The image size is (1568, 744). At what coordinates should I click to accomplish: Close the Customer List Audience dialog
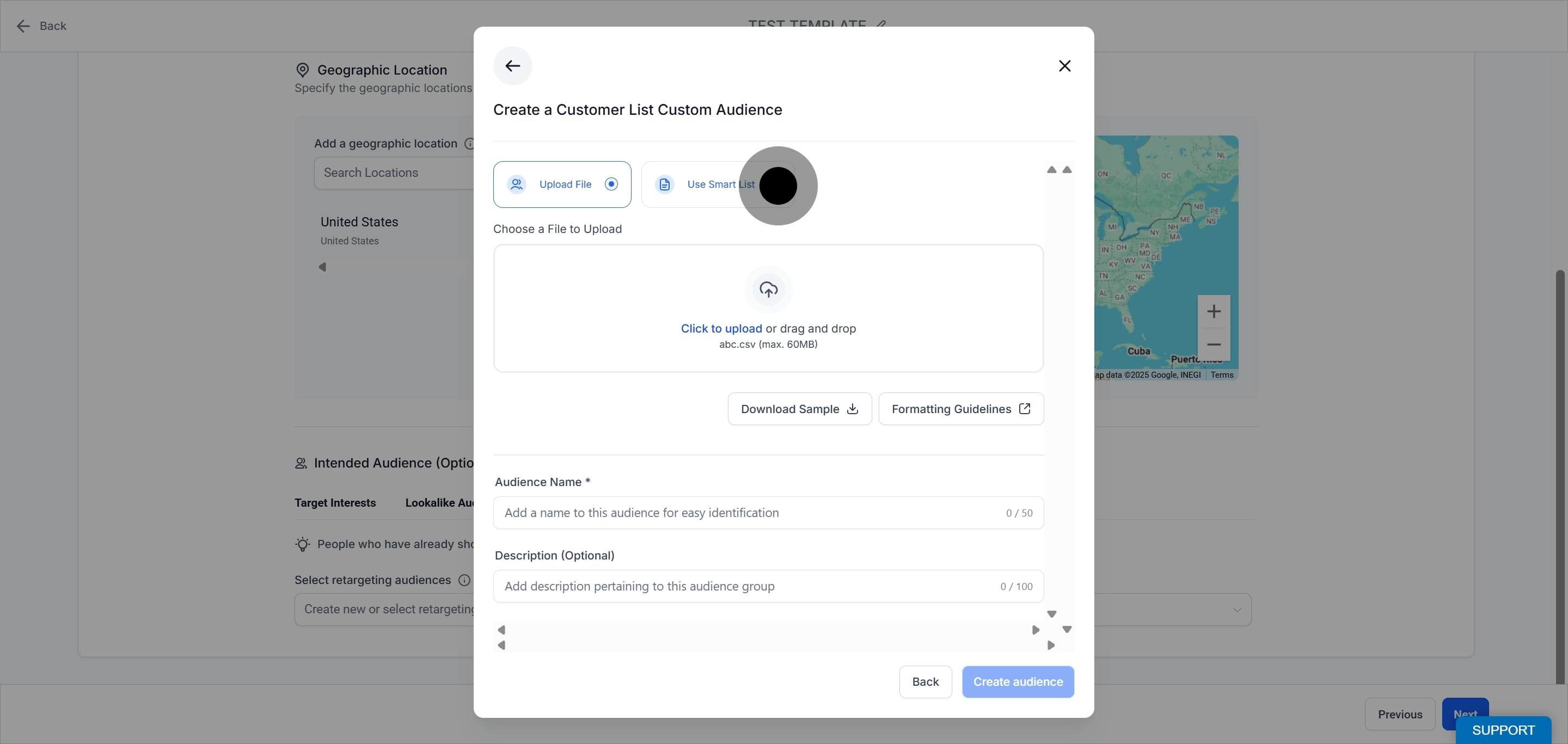[1064, 66]
